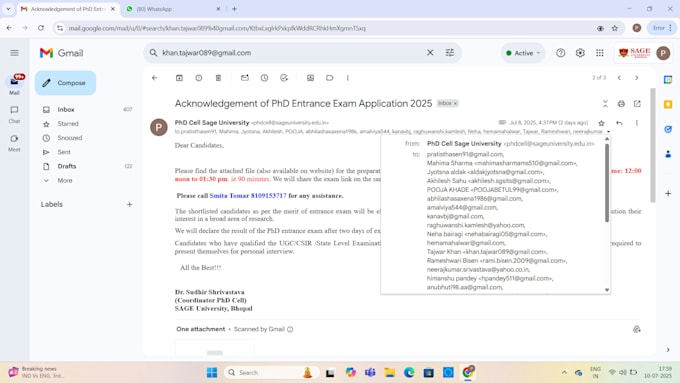Collapse recipient details dropdown arrow
The height and width of the screenshot is (383, 680).
[608, 131]
